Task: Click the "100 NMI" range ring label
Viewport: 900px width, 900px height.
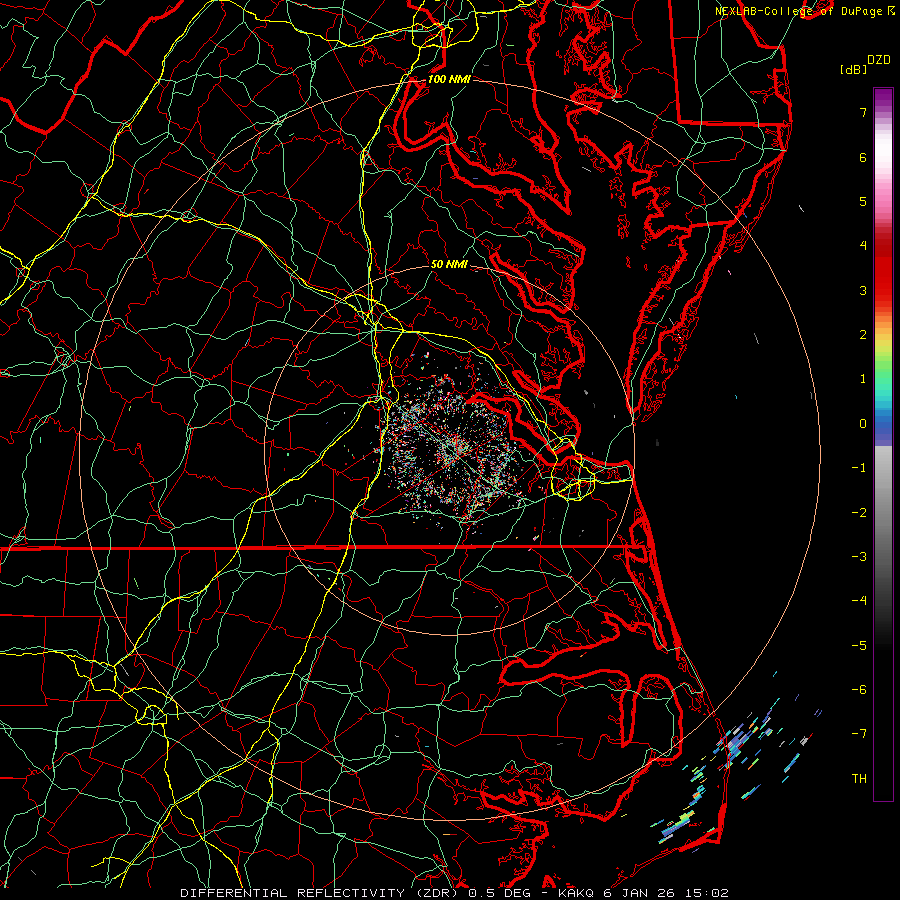Action: coord(449,79)
